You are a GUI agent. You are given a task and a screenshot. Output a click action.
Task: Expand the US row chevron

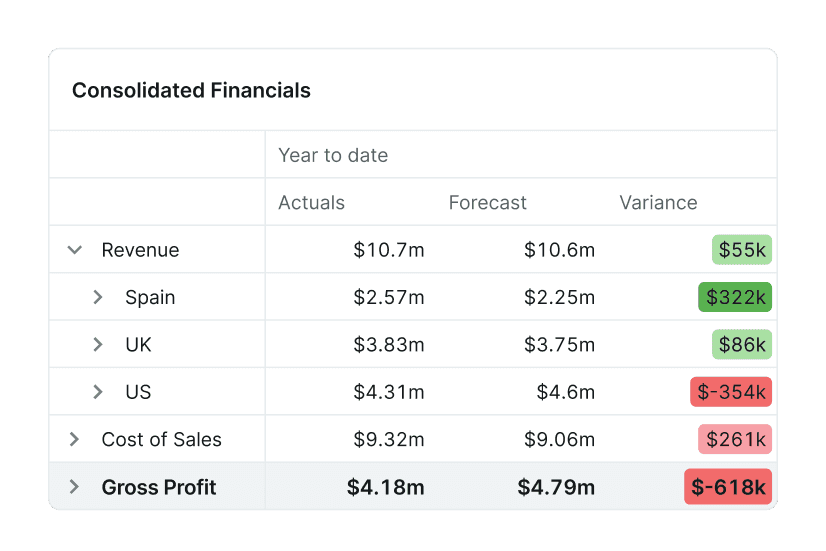tap(98, 392)
